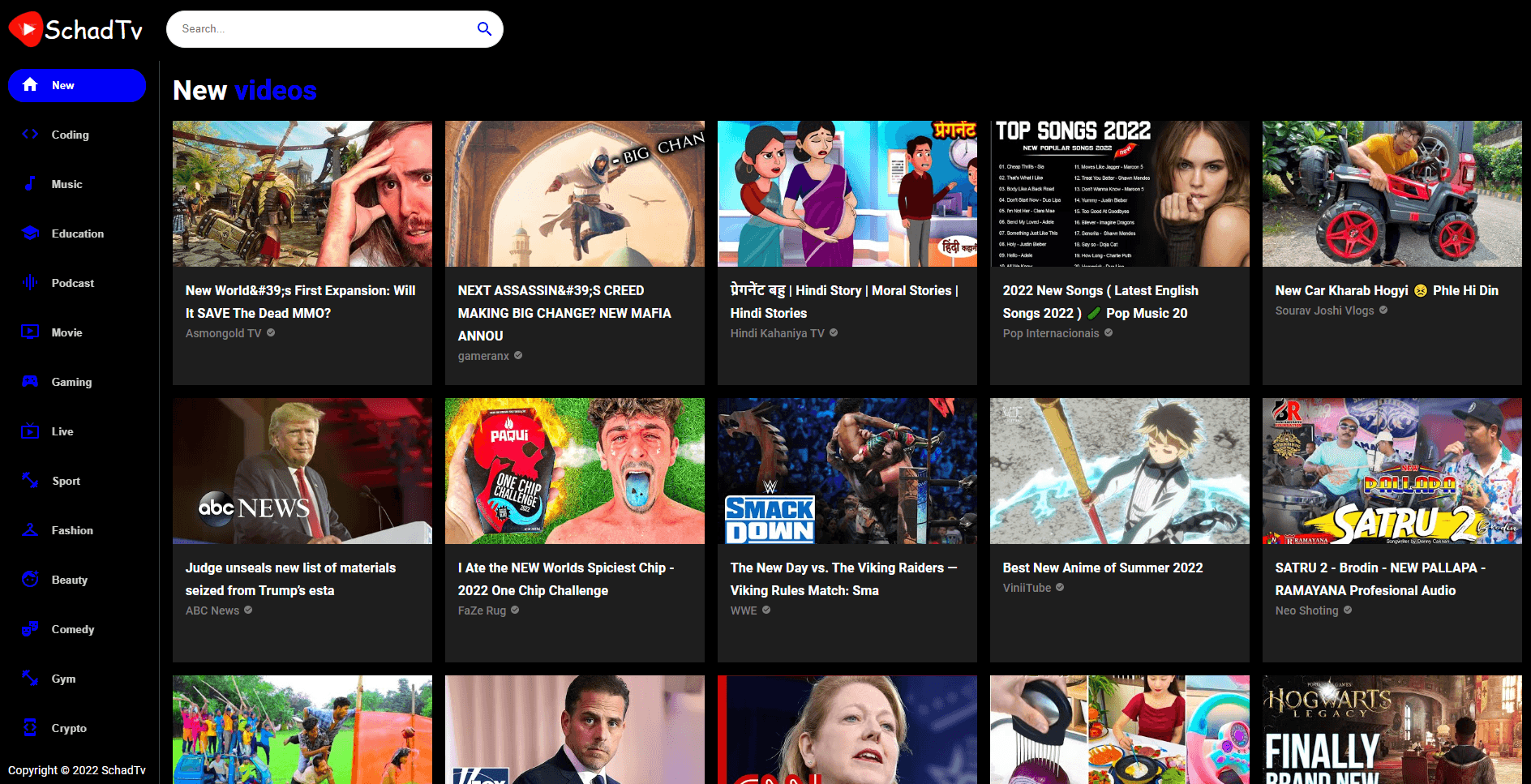Click the Music note icon

(30, 184)
